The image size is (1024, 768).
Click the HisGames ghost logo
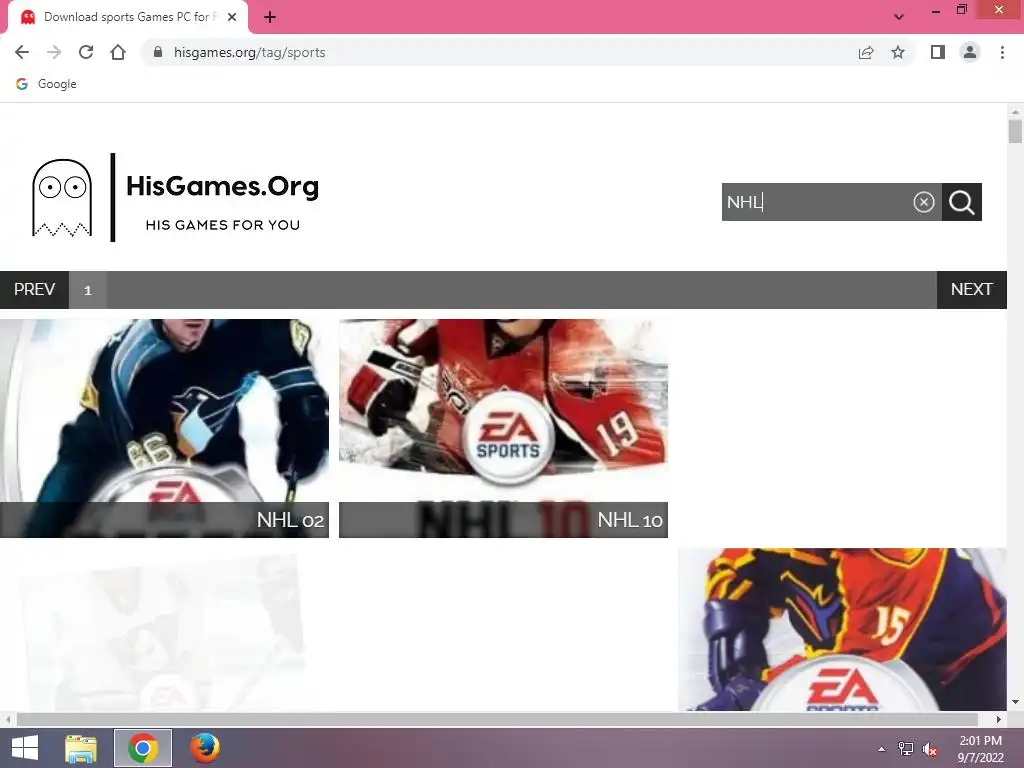click(62, 197)
